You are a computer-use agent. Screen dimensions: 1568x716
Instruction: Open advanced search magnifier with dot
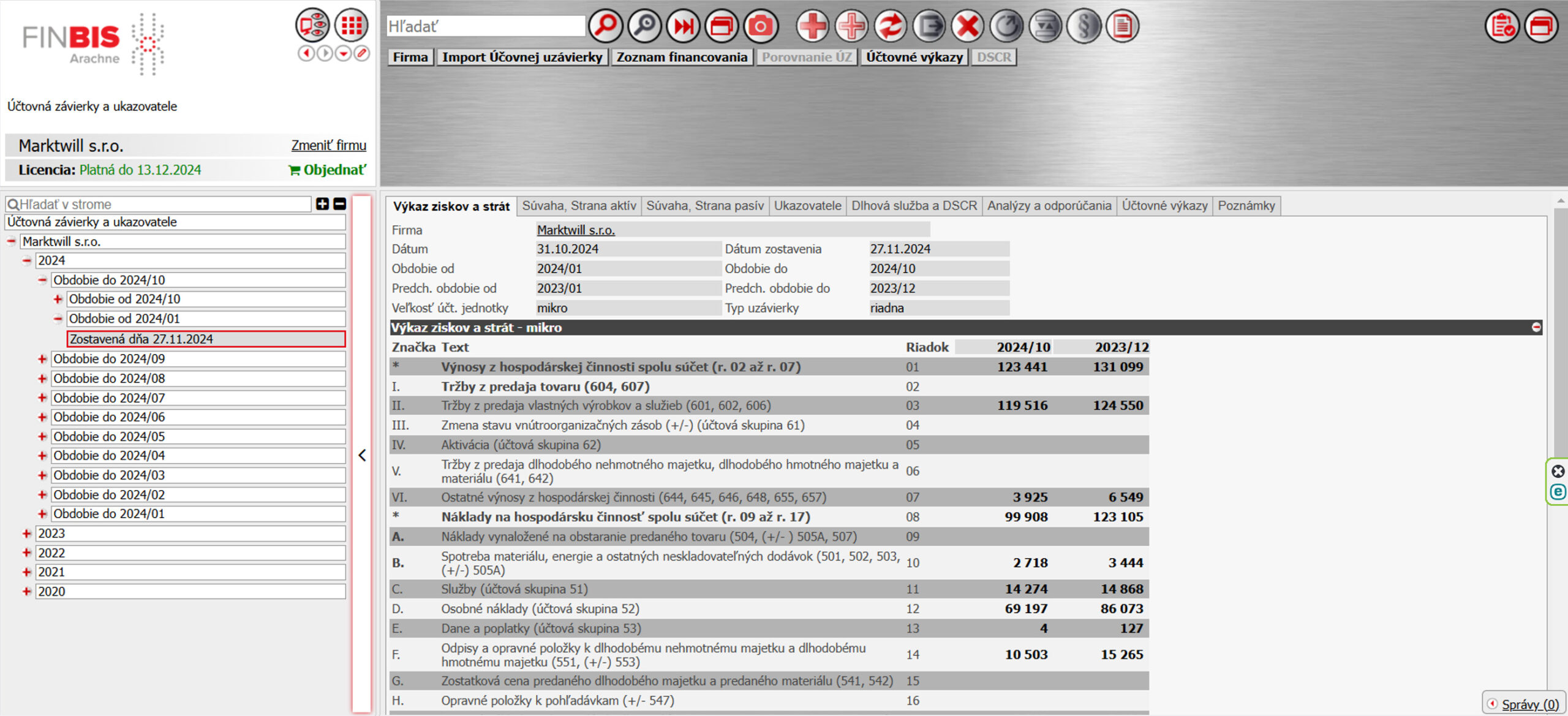tap(644, 26)
